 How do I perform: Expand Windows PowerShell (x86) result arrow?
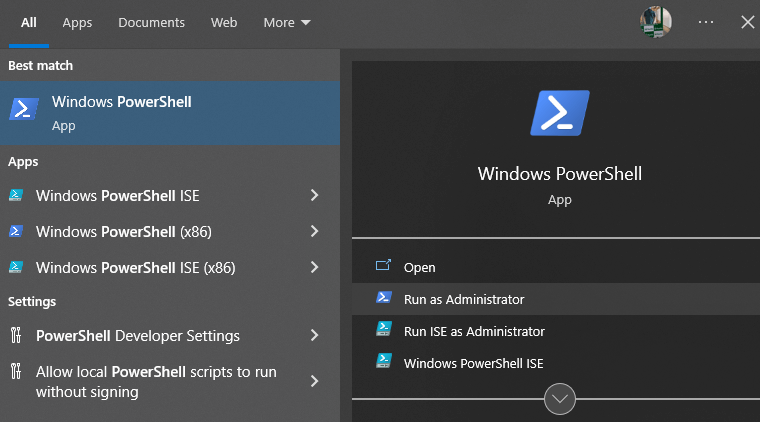coord(315,231)
